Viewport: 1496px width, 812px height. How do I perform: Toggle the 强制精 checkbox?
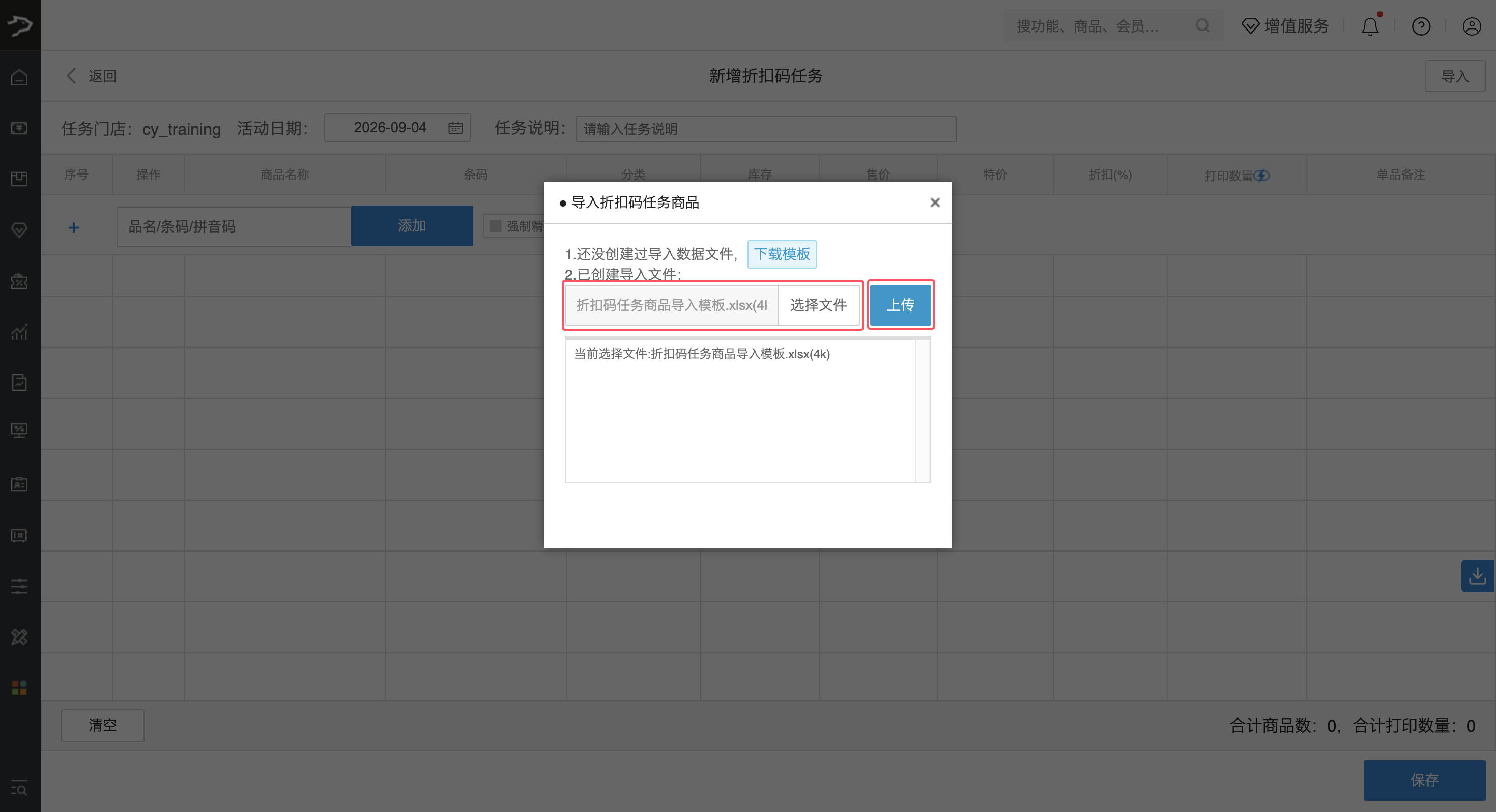pyautogui.click(x=496, y=226)
